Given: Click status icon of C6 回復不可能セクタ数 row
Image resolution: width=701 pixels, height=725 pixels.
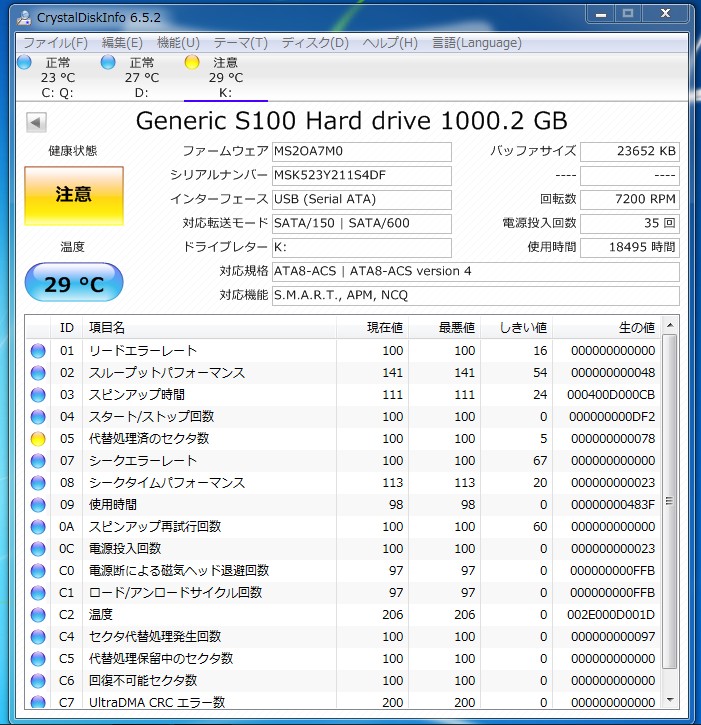Looking at the screenshot, I should (38, 681).
